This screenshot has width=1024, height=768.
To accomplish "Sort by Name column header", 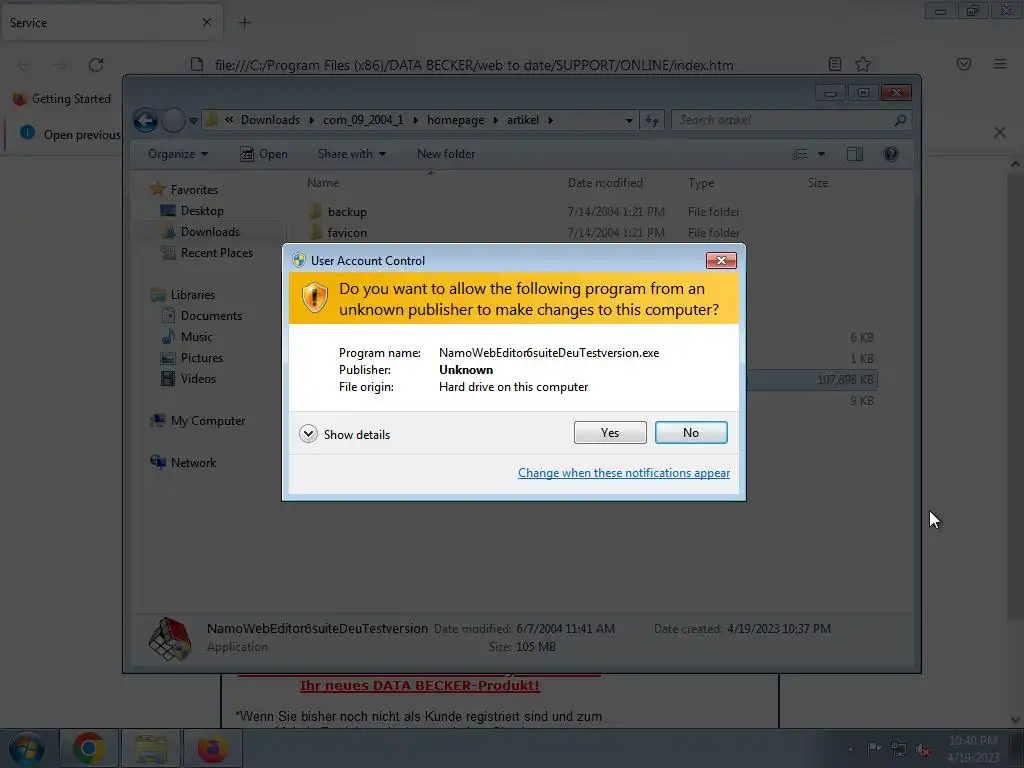I will point(323,183).
